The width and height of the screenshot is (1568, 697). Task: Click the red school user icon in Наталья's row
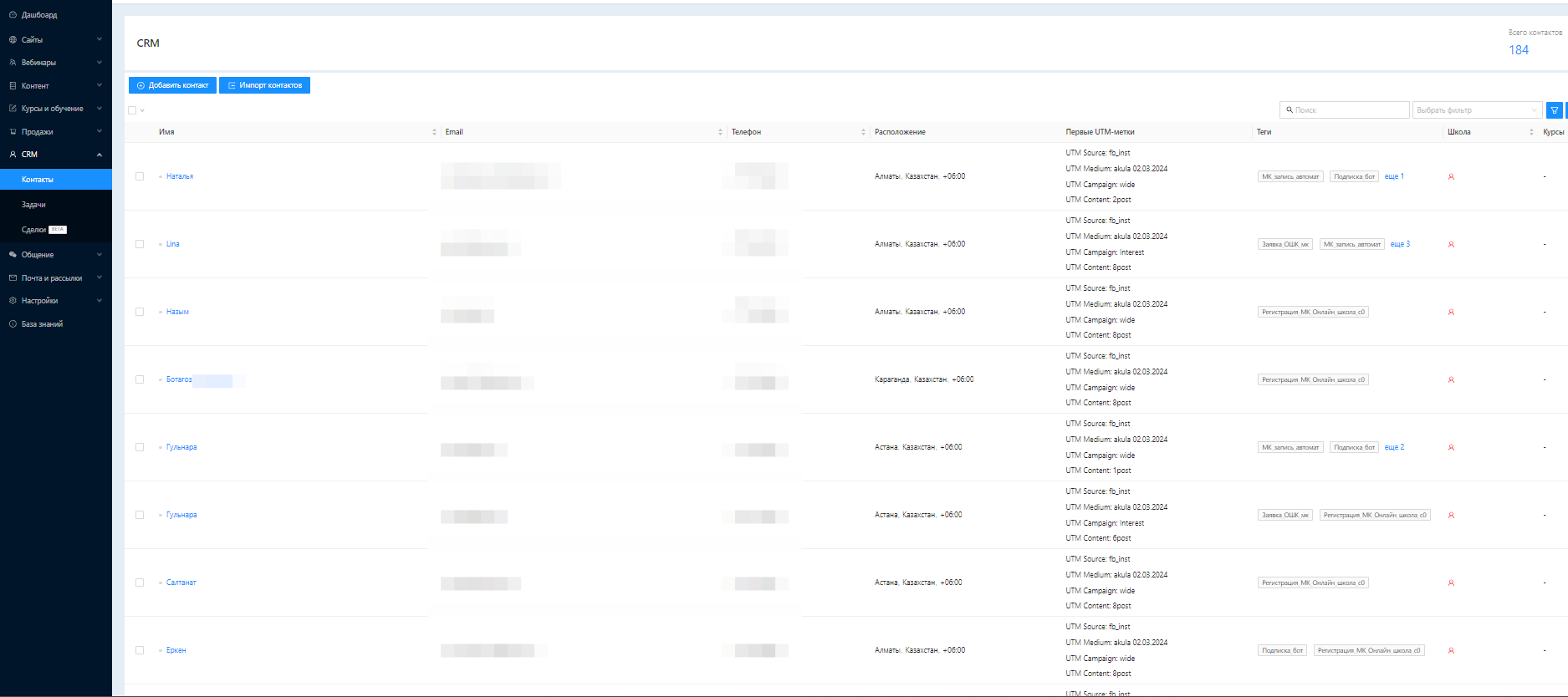click(x=1451, y=177)
